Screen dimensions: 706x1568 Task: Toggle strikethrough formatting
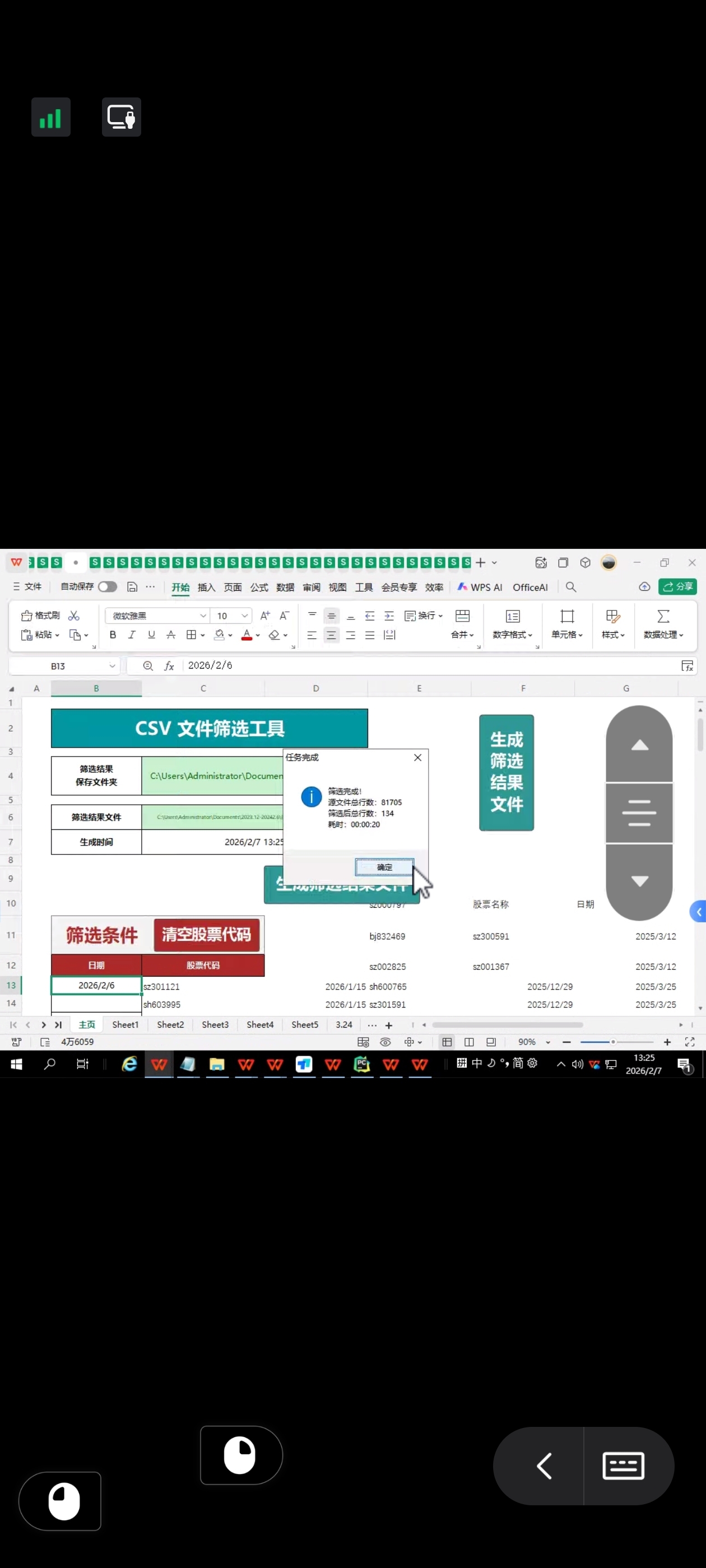point(171,635)
